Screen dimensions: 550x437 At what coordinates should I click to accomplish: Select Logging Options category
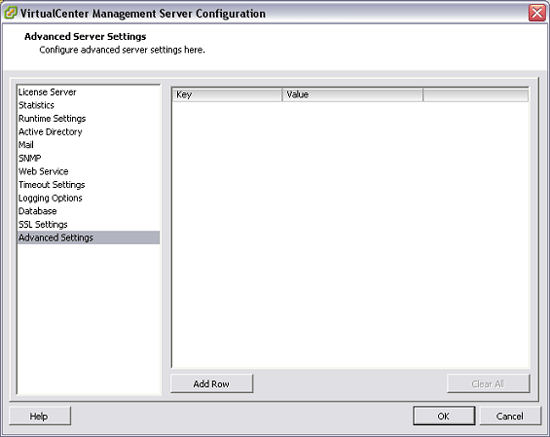click(50, 198)
